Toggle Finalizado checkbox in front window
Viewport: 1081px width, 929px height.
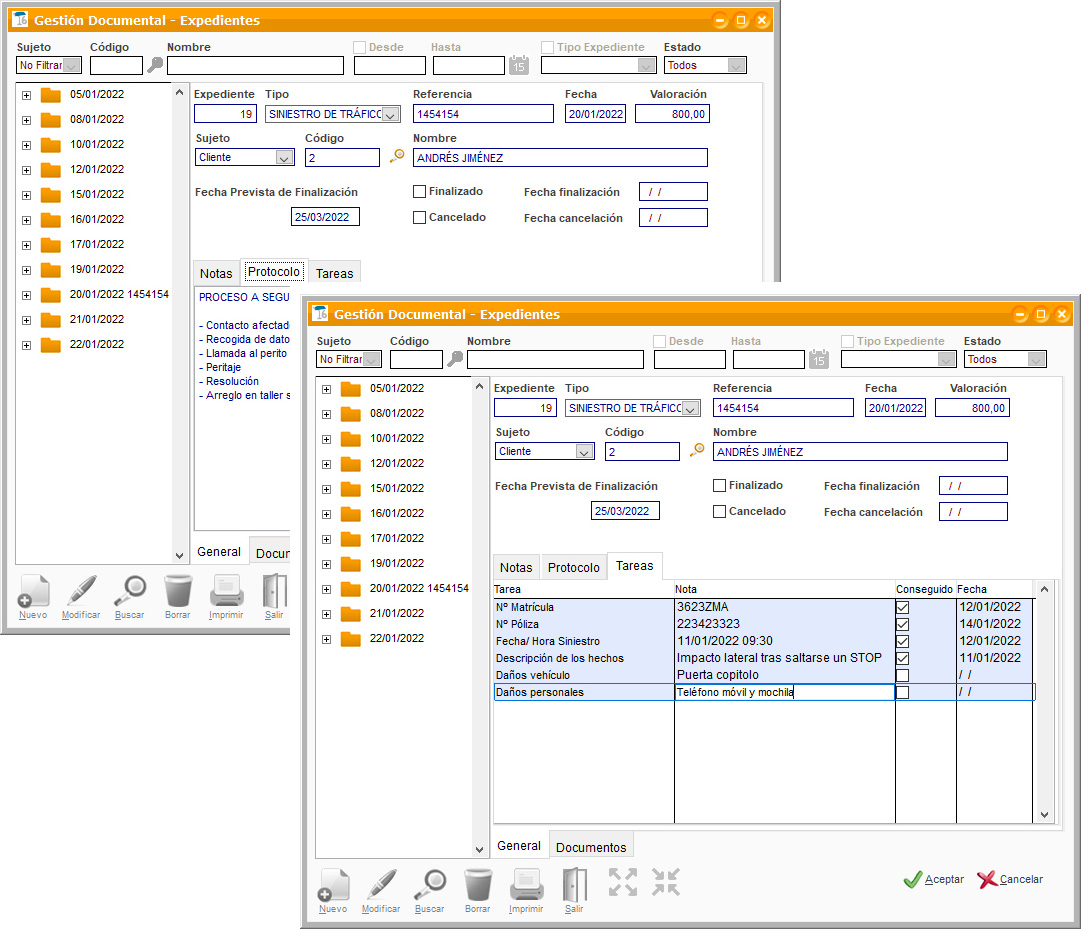point(719,485)
